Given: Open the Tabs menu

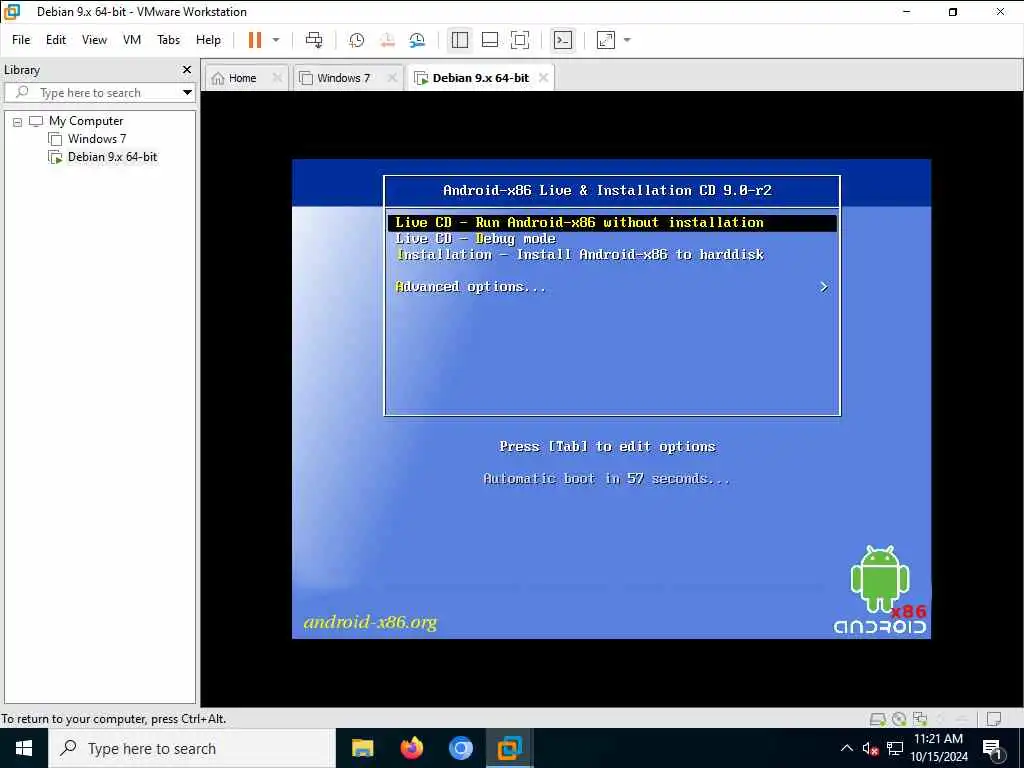Looking at the screenshot, I should coord(168,40).
